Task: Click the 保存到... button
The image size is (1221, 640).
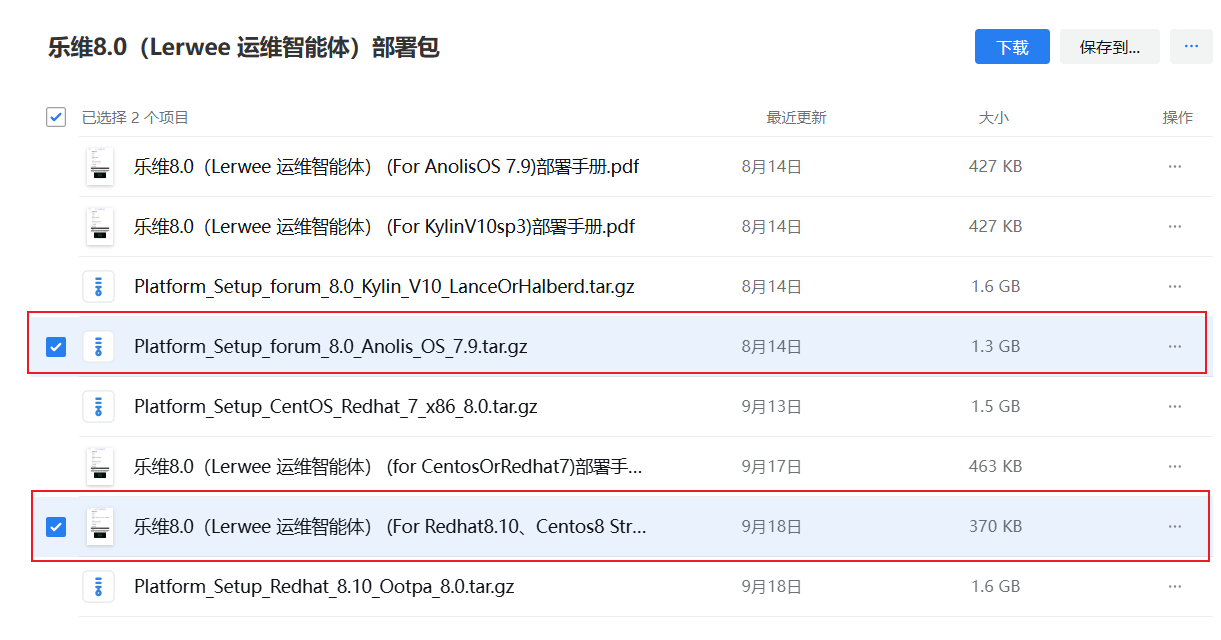Action: click(x=1110, y=47)
